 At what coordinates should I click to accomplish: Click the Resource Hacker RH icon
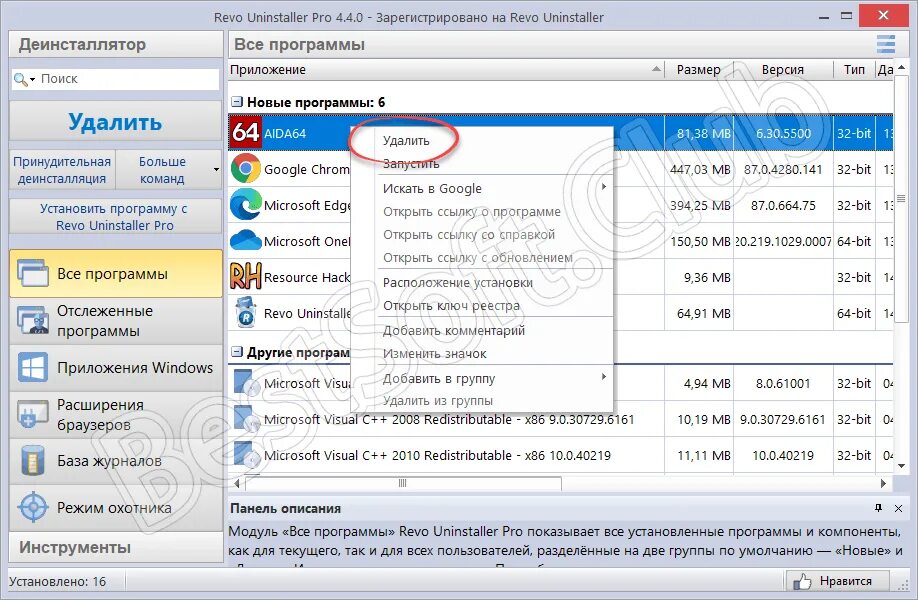pos(245,276)
